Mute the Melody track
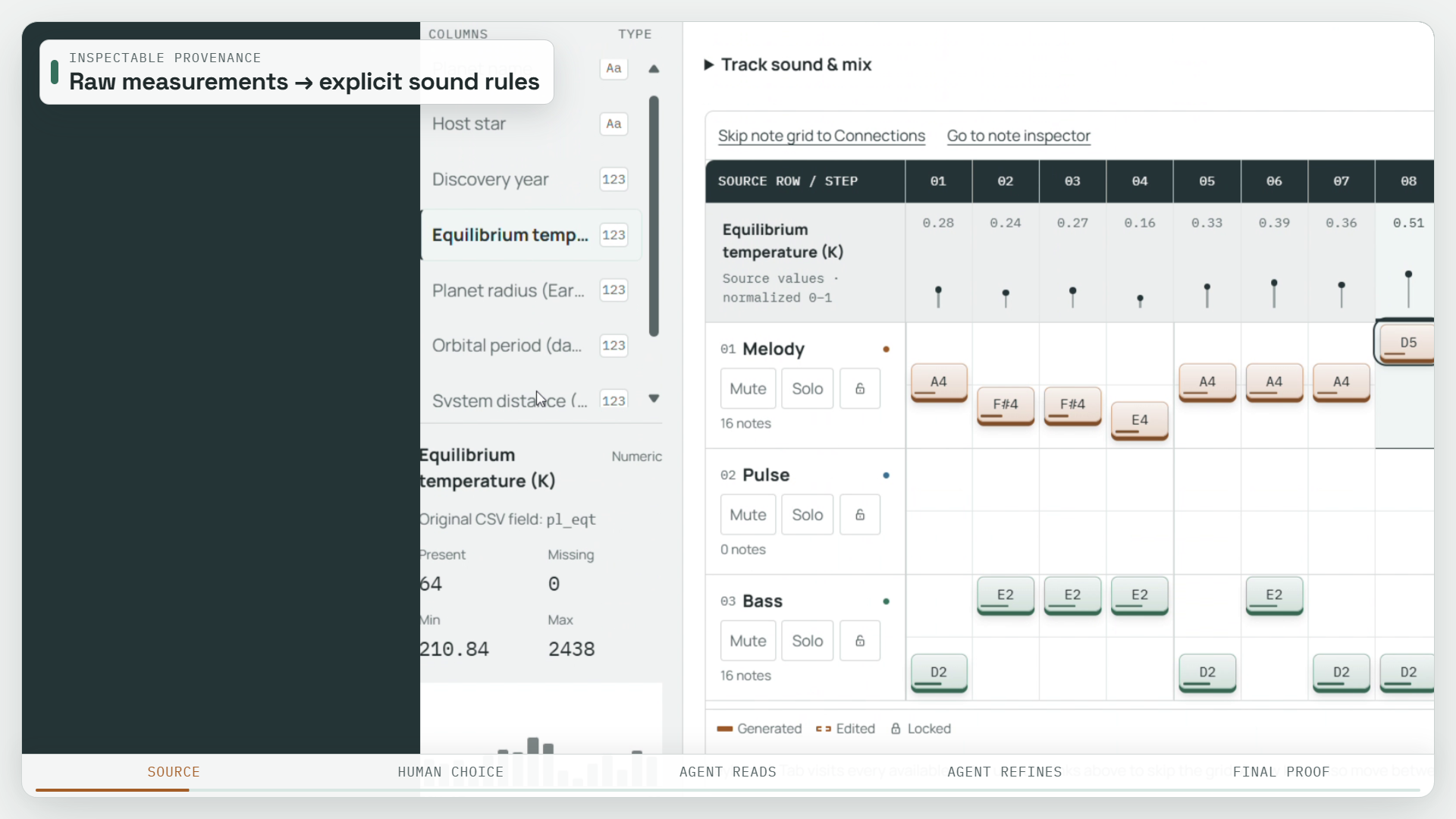The image size is (1456, 819). tap(748, 389)
